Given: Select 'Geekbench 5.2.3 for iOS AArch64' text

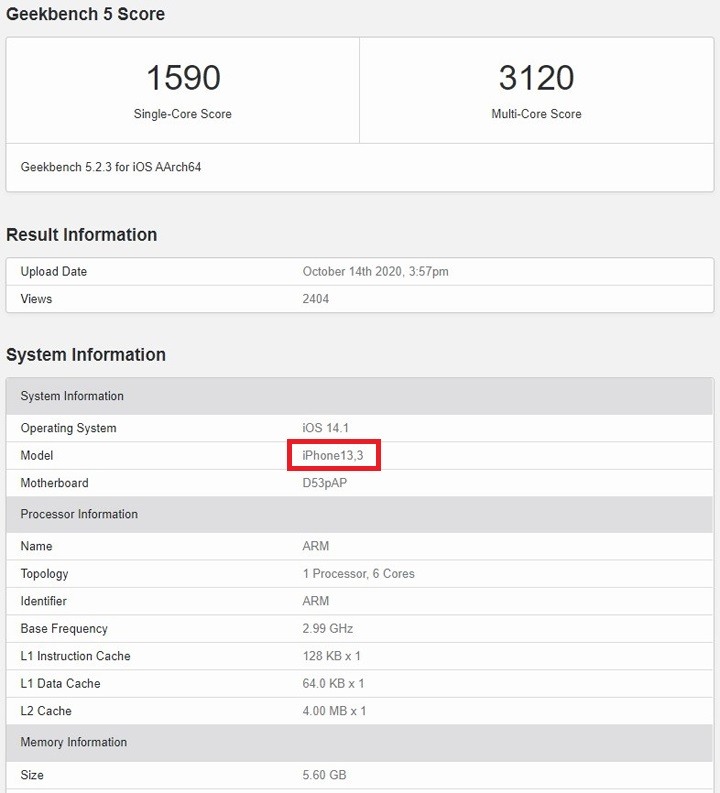Looking at the screenshot, I should (111, 167).
